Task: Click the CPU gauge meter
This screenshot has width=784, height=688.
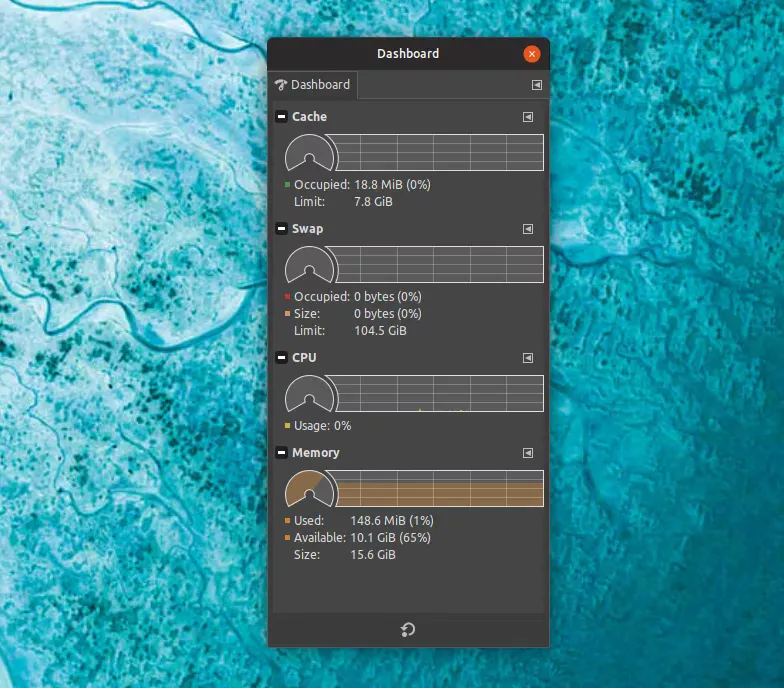Action: (x=310, y=394)
